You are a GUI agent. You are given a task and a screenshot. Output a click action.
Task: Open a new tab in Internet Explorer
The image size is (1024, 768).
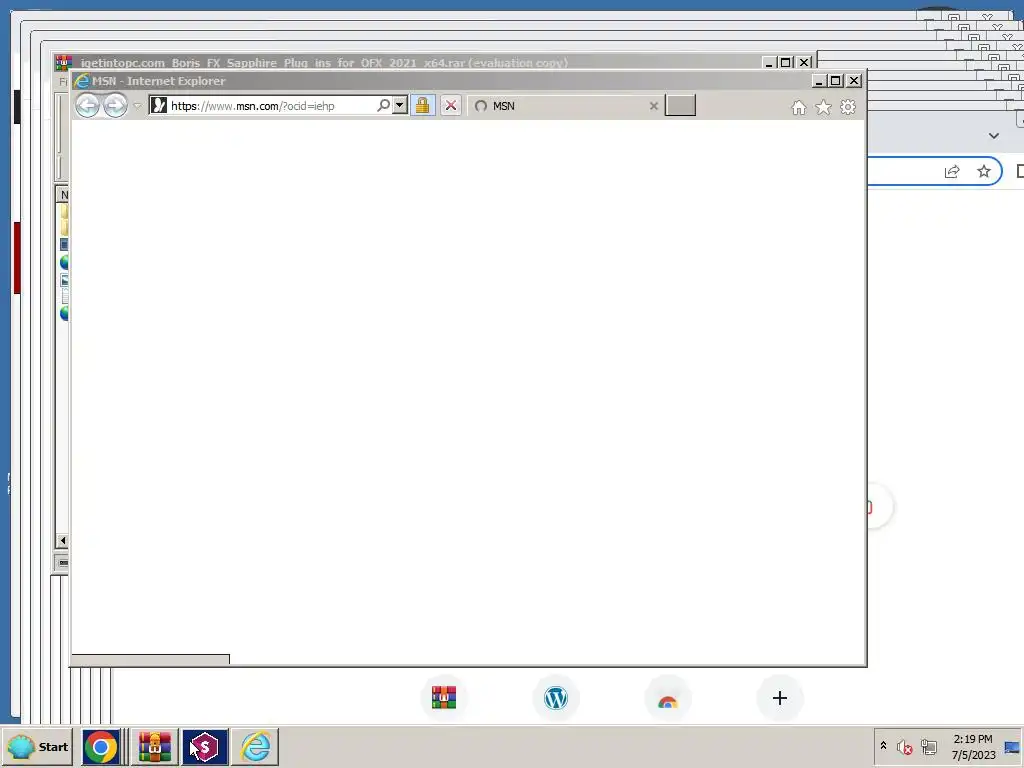(680, 105)
